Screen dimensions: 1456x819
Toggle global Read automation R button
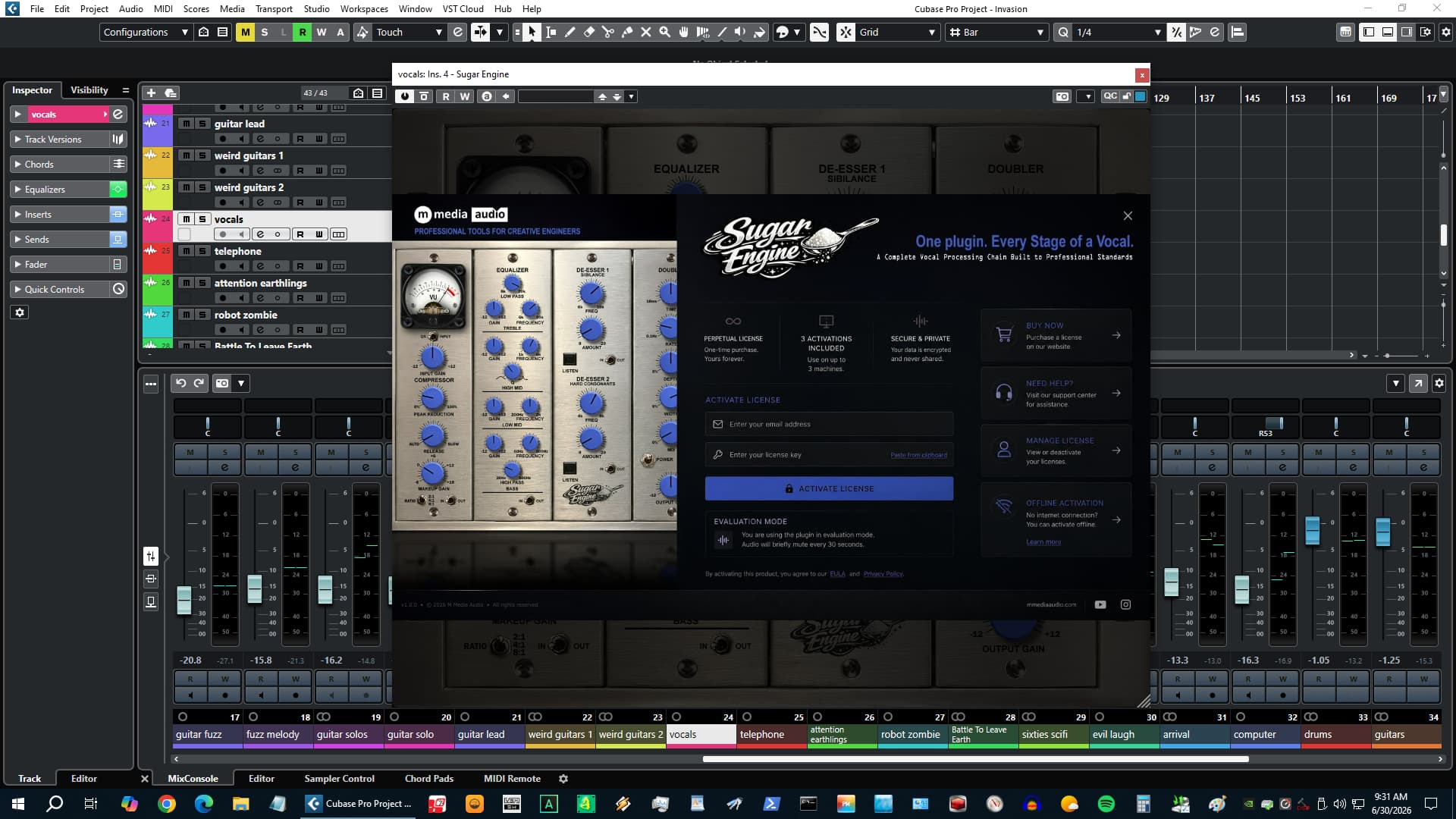click(303, 32)
